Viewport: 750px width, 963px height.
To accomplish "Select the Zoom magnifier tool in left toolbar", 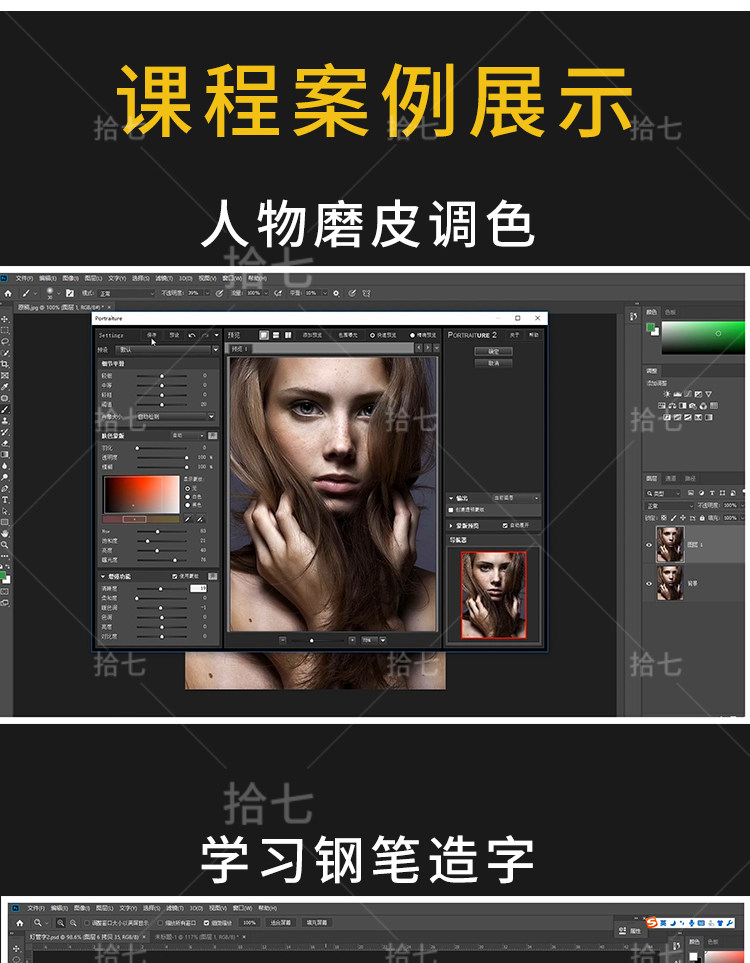I will tap(5, 545).
